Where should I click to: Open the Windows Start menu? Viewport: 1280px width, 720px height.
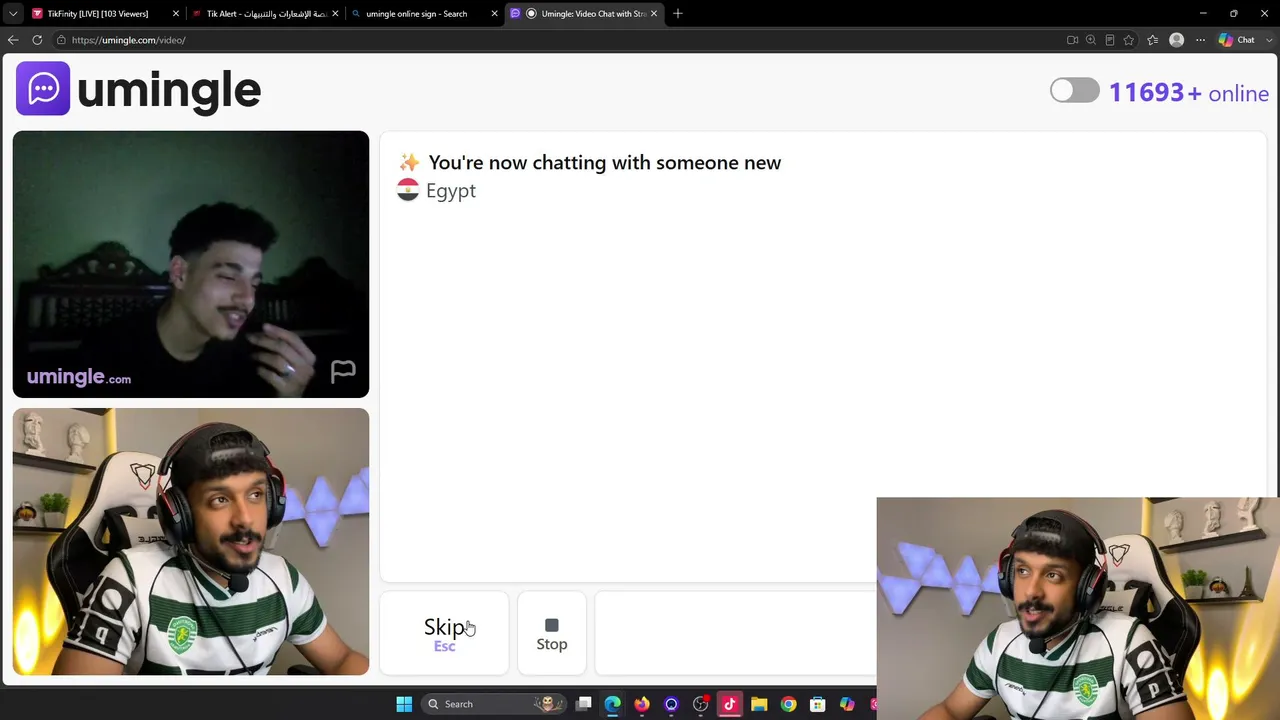coord(404,704)
